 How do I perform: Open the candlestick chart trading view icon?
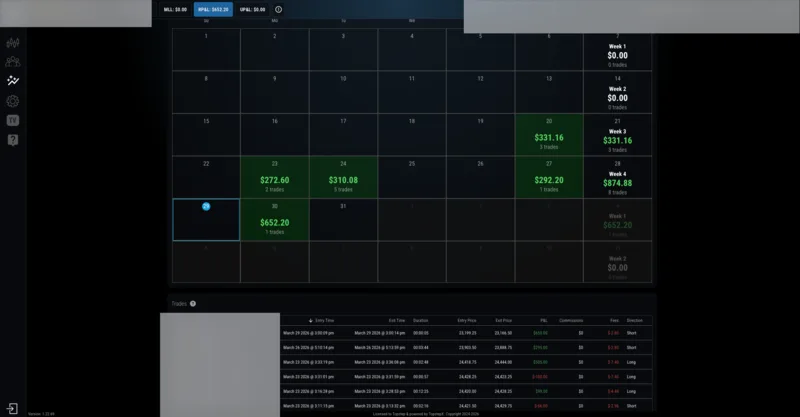[13, 43]
